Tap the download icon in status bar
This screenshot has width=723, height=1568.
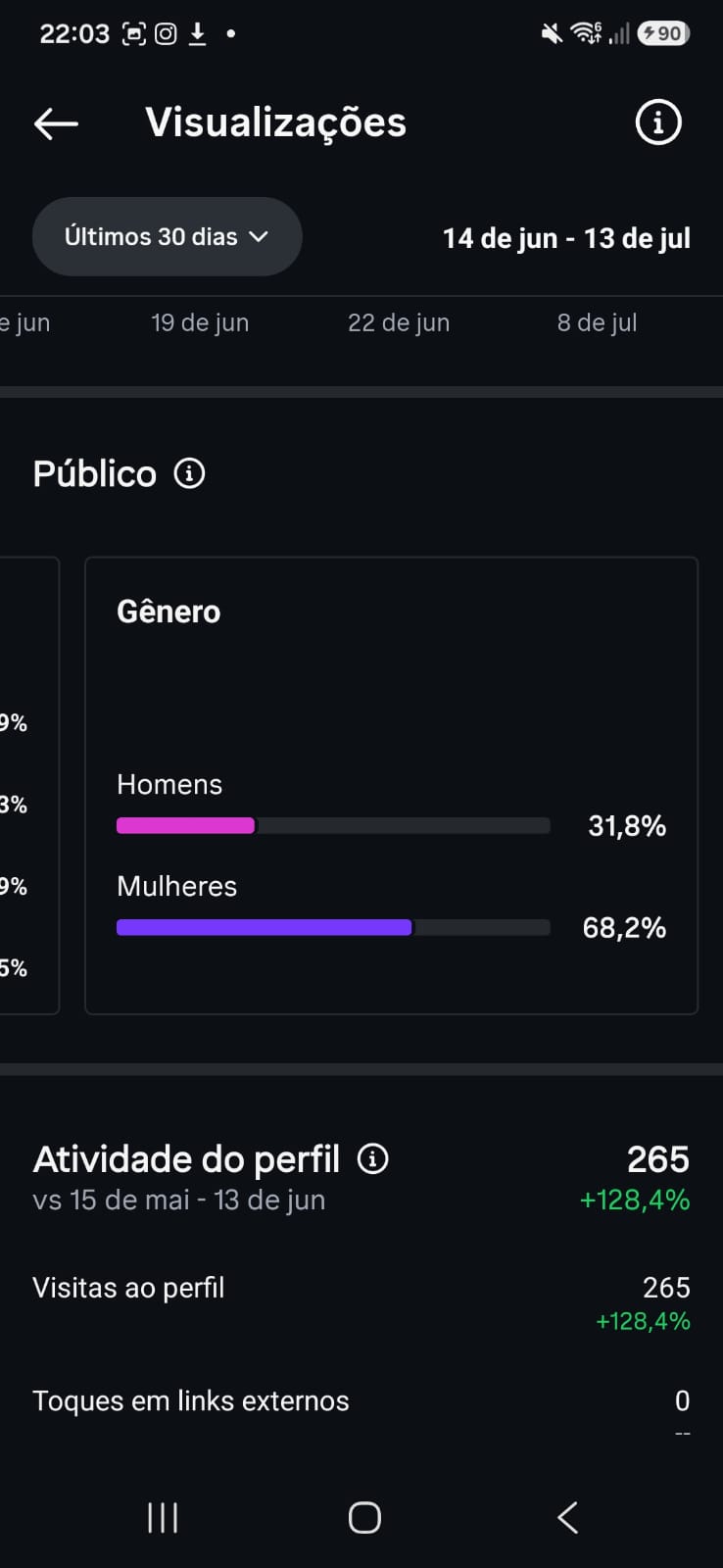(x=197, y=34)
